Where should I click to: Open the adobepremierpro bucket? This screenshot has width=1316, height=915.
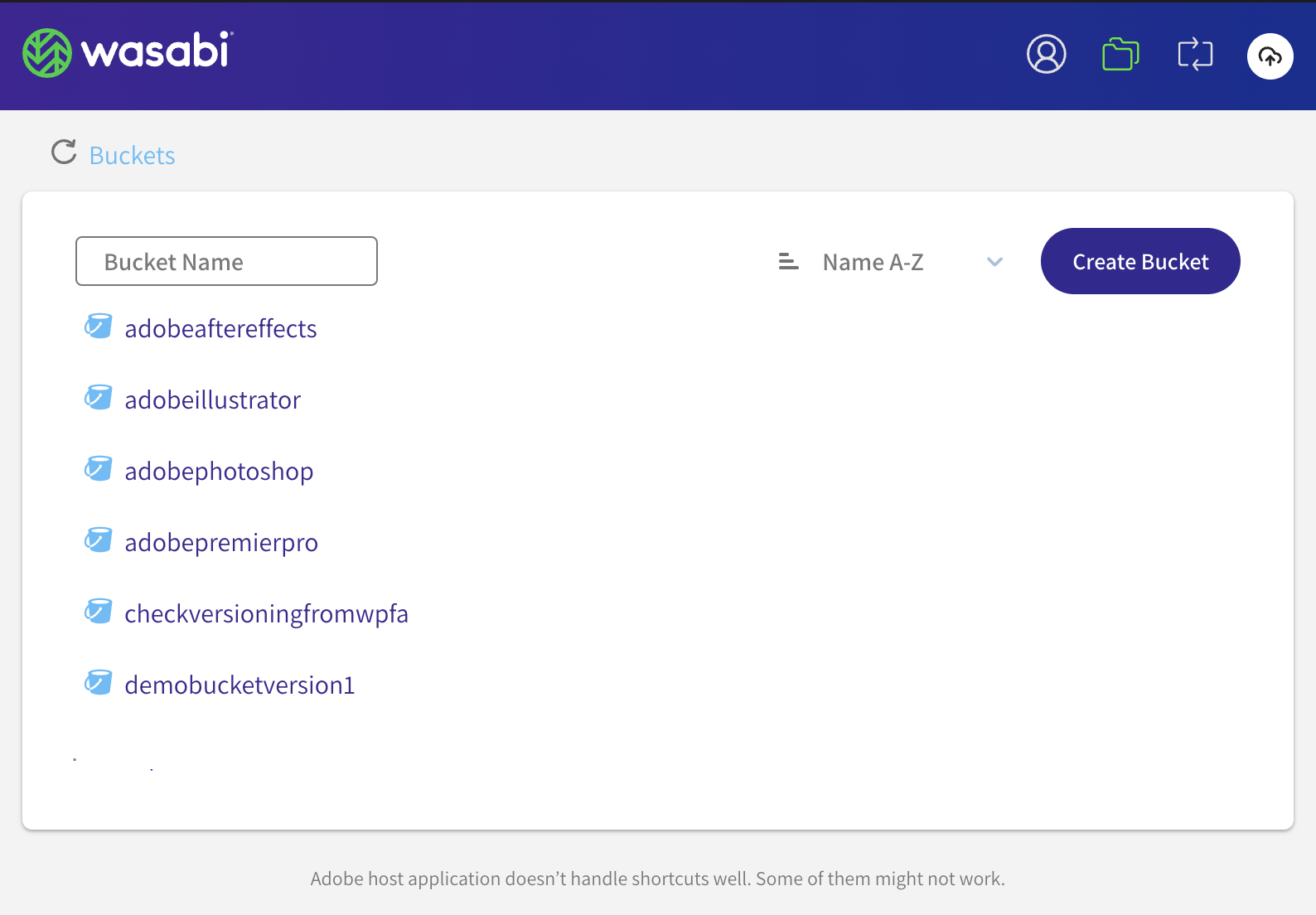tap(221, 543)
